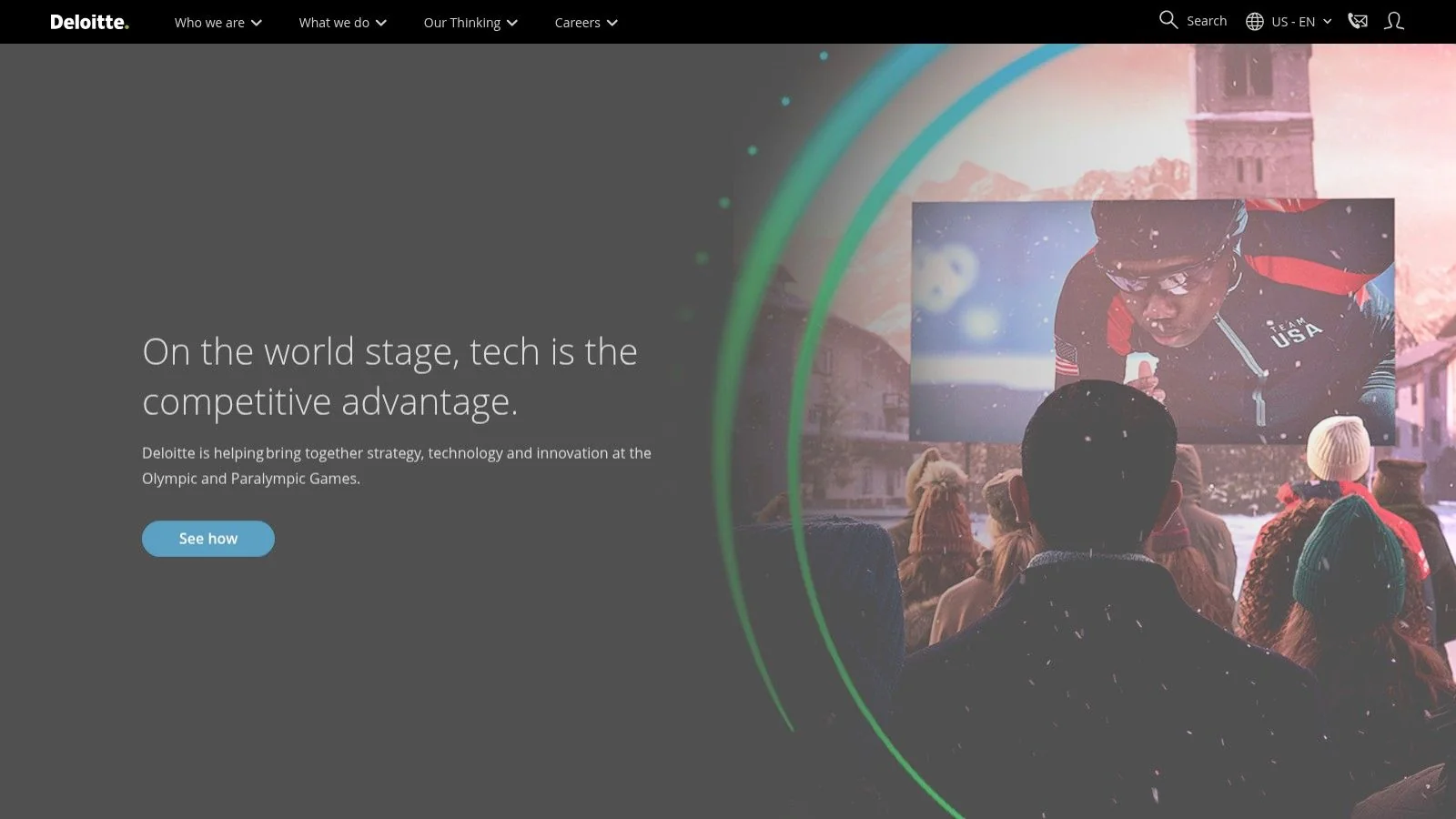Open the "Who we are" menu
The image size is (1456, 819).
tap(208, 22)
